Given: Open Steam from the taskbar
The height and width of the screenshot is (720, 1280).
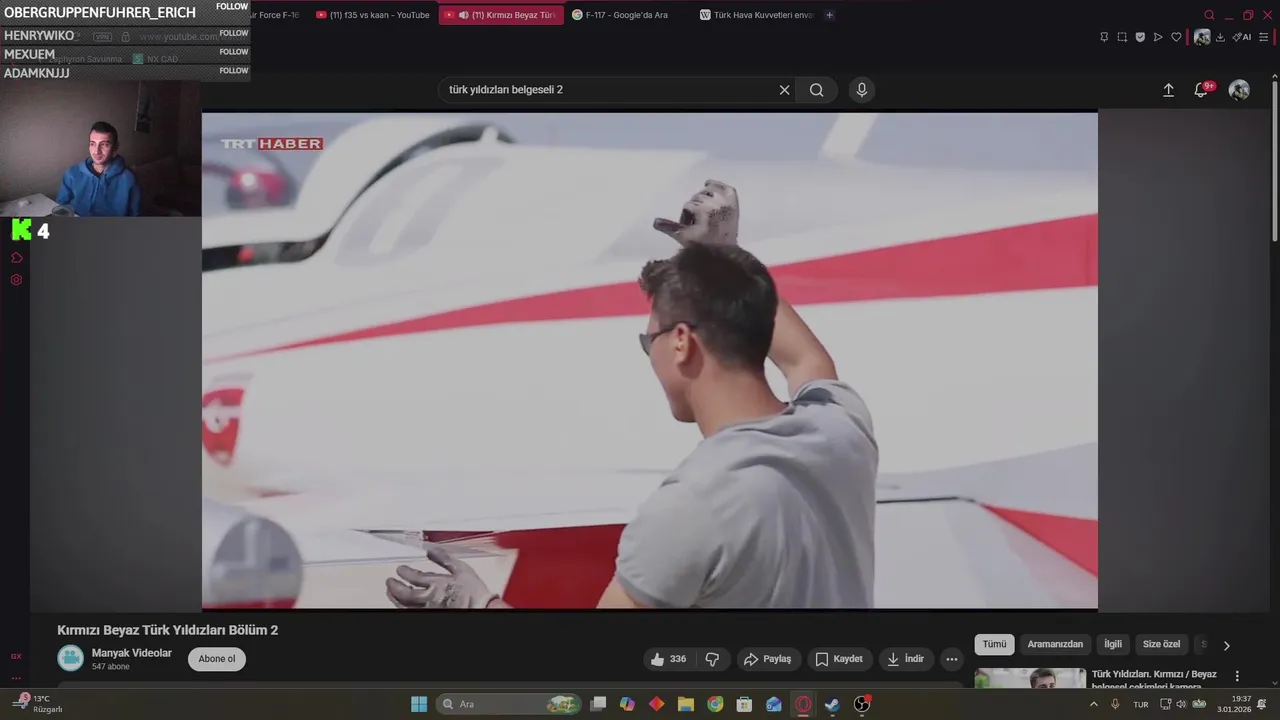Looking at the screenshot, I should click(832, 704).
